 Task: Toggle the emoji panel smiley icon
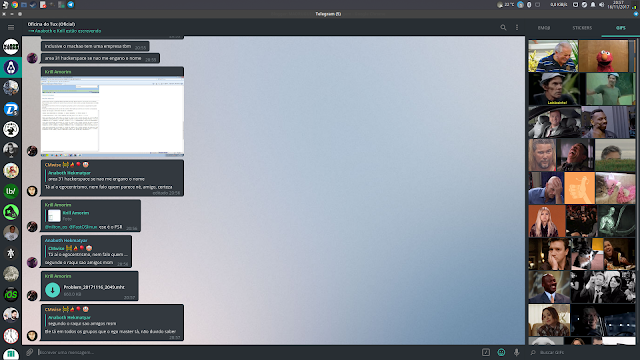pyautogui.click(x=501, y=352)
